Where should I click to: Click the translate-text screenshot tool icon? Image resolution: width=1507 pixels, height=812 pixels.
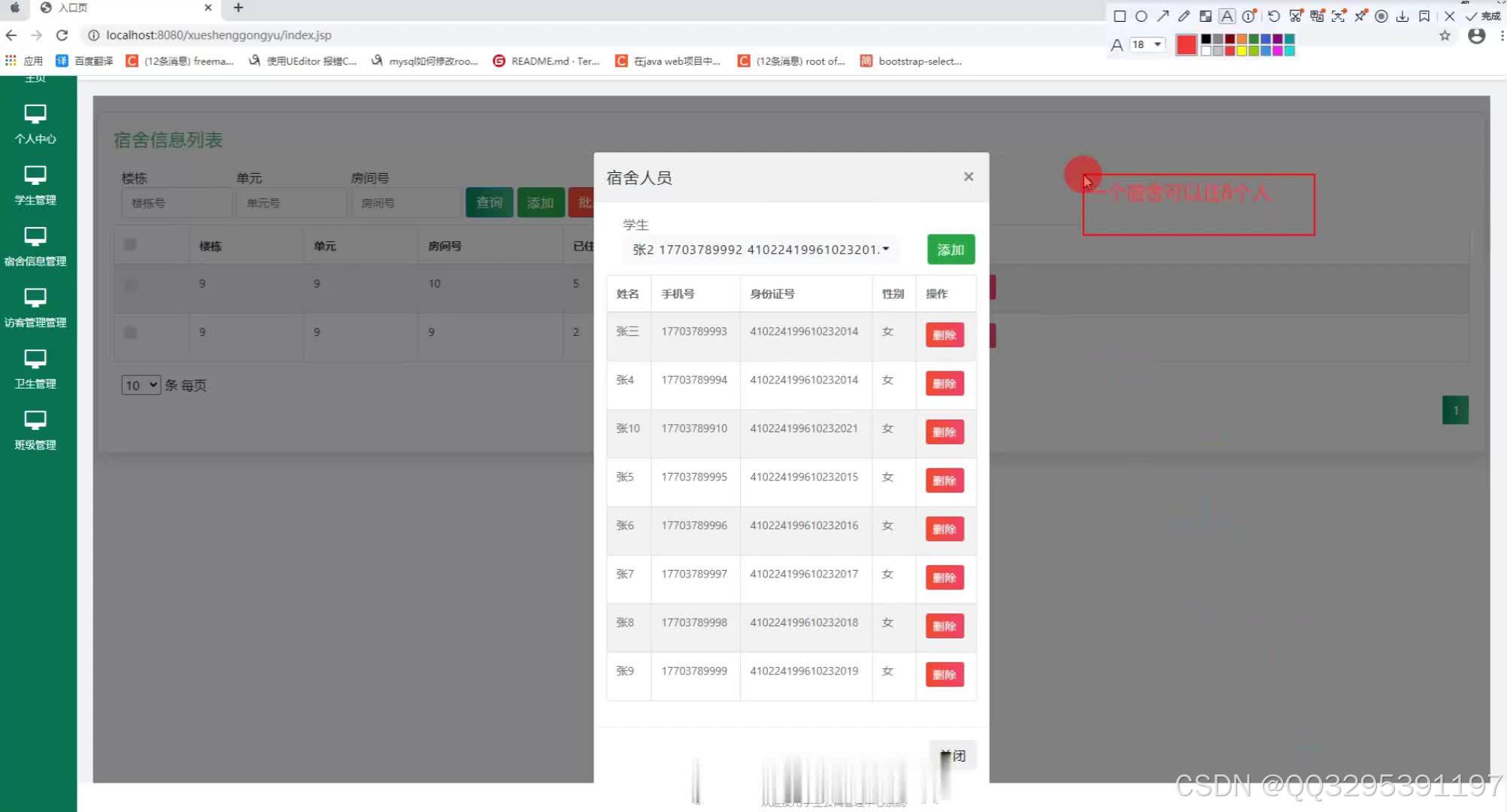(x=1317, y=16)
